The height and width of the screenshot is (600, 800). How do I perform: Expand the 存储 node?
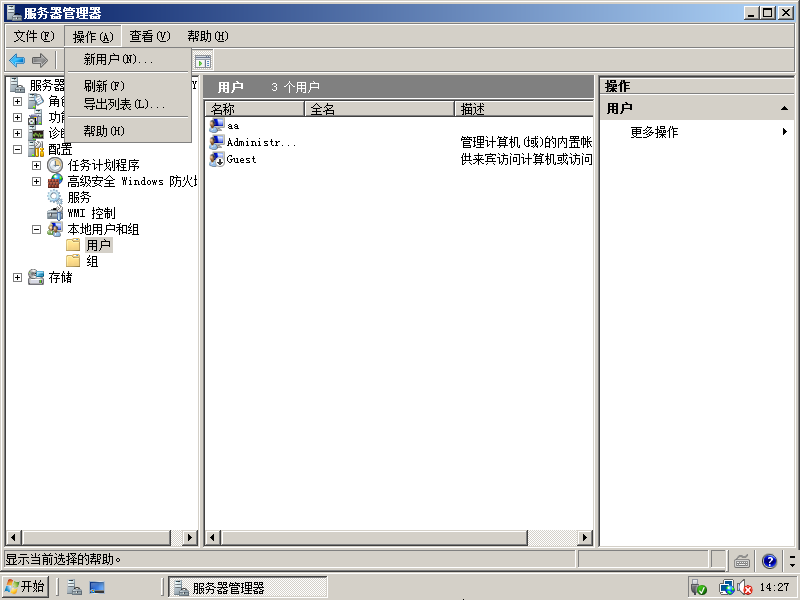click(17, 277)
